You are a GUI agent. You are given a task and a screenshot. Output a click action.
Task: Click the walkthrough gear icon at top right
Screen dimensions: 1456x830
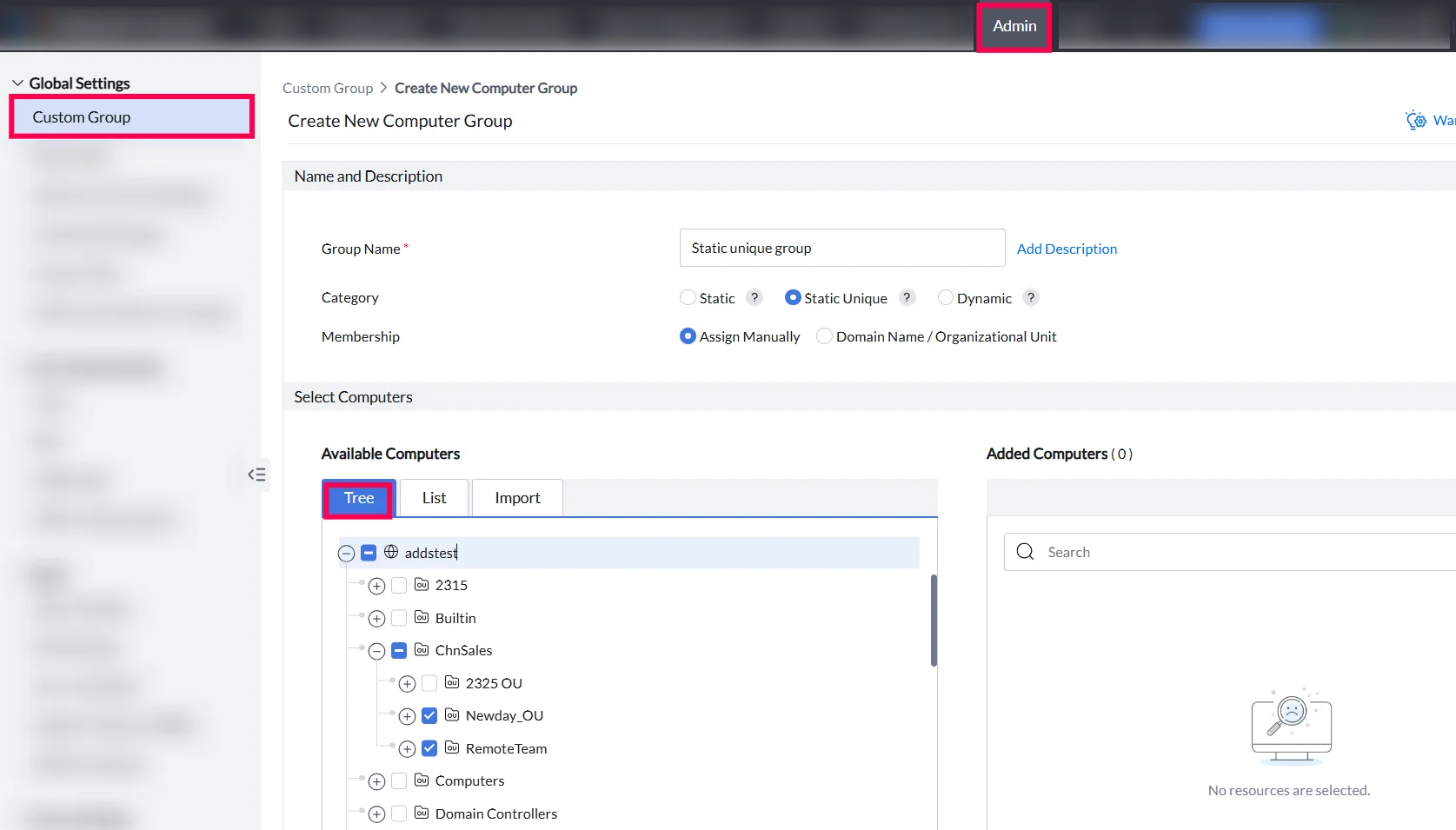(x=1416, y=120)
